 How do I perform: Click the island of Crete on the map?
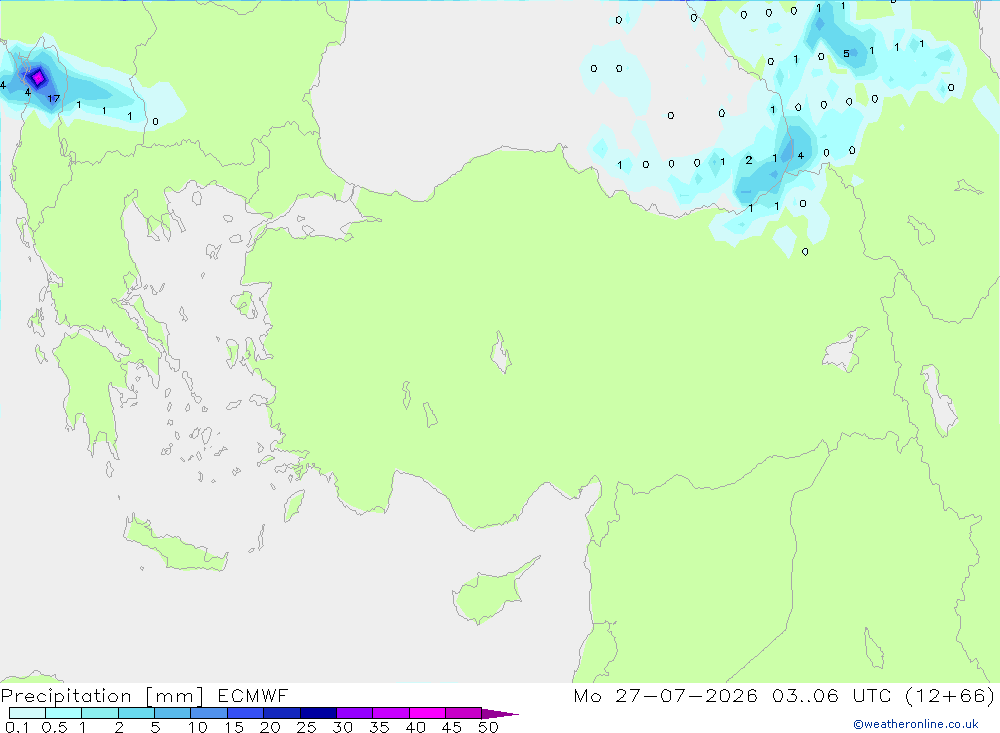[x=175, y=544]
